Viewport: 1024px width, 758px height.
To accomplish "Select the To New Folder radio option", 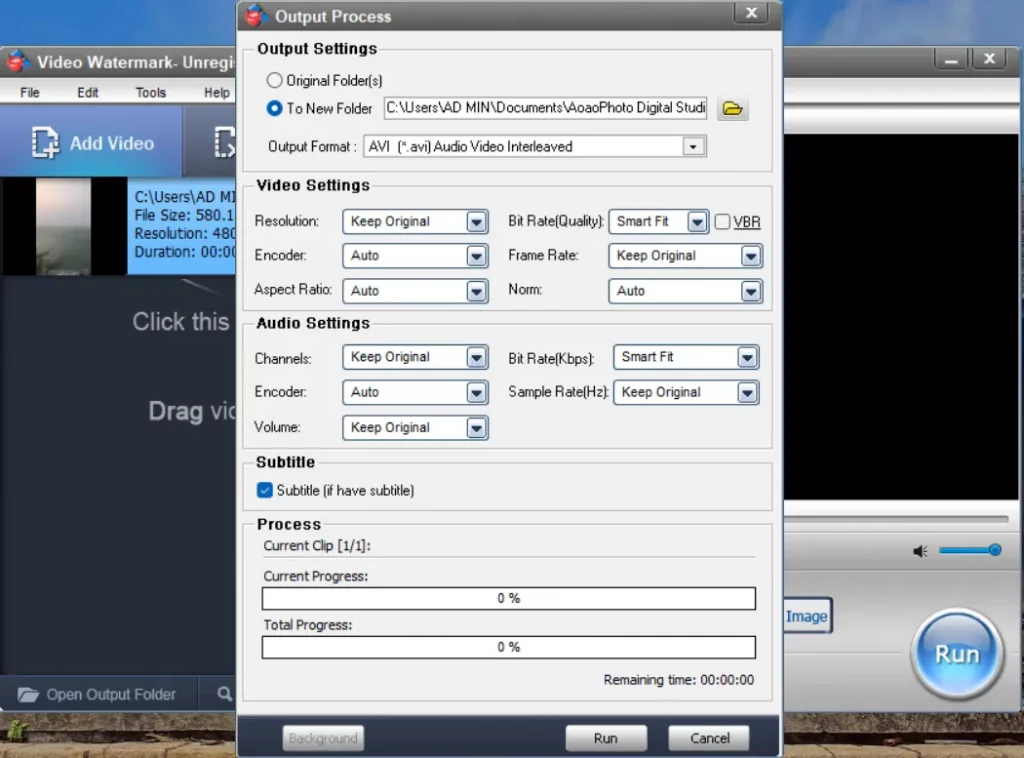I will [274, 108].
